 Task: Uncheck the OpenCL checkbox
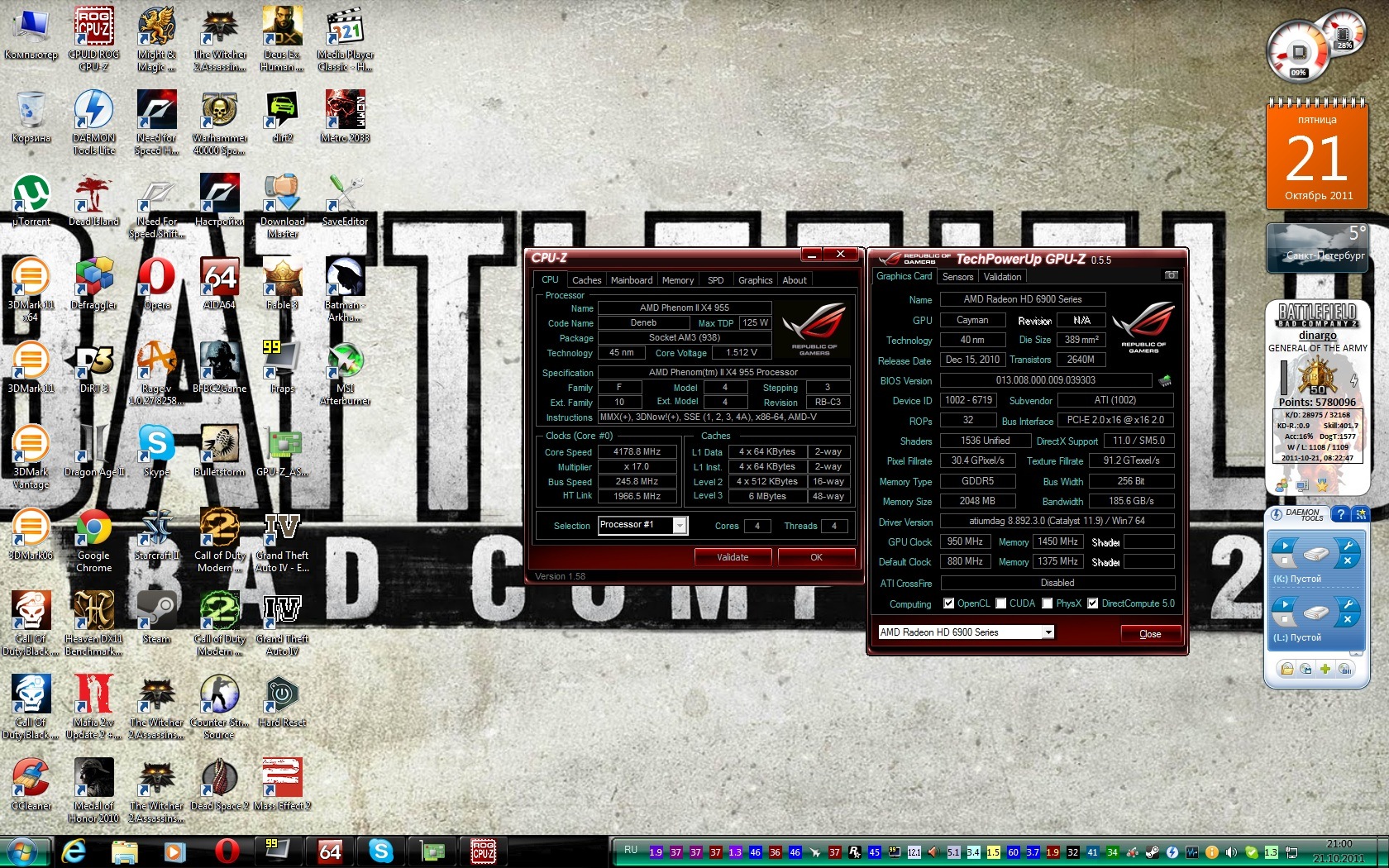[949, 603]
